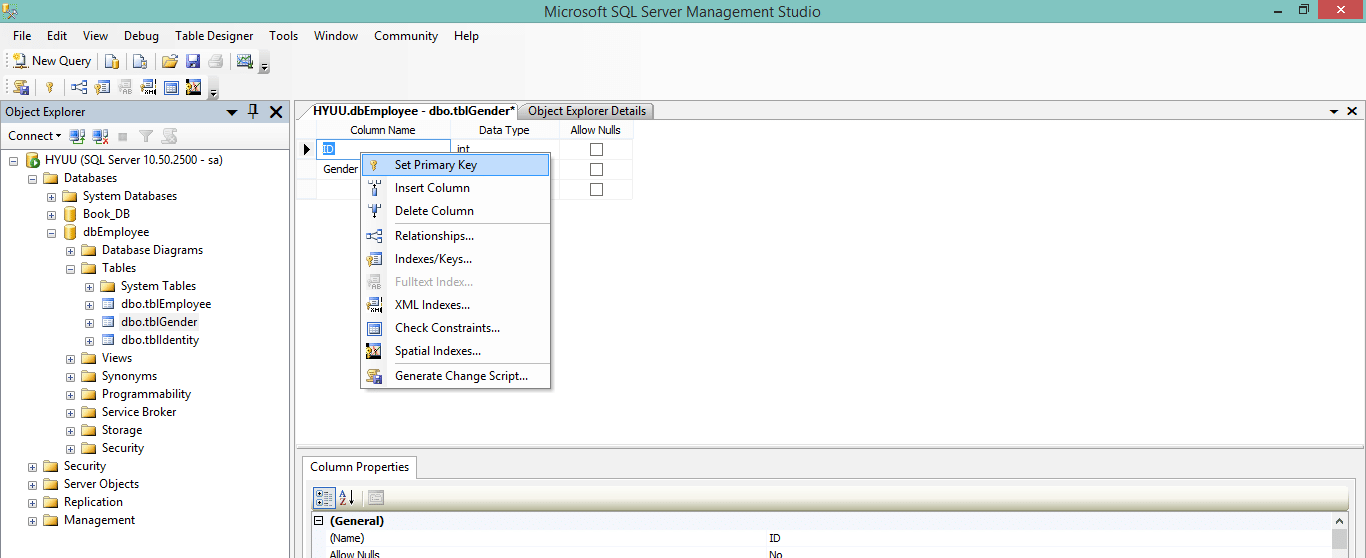Choose Indexes/Keys from context menu
The height and width of the screenshot is (558, 1366).
click(455, 259)
